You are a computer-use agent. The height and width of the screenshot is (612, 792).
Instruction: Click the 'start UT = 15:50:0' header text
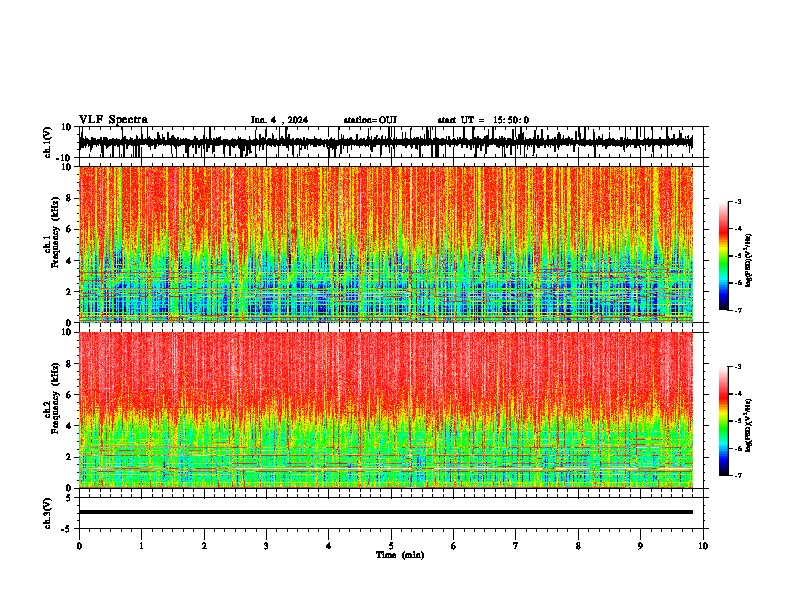pos(483,120)
